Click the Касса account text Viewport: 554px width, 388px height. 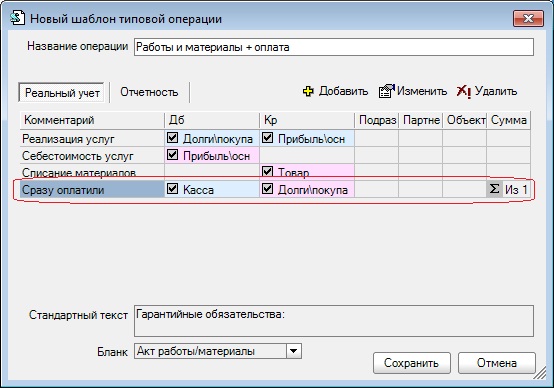pos(198,190)
